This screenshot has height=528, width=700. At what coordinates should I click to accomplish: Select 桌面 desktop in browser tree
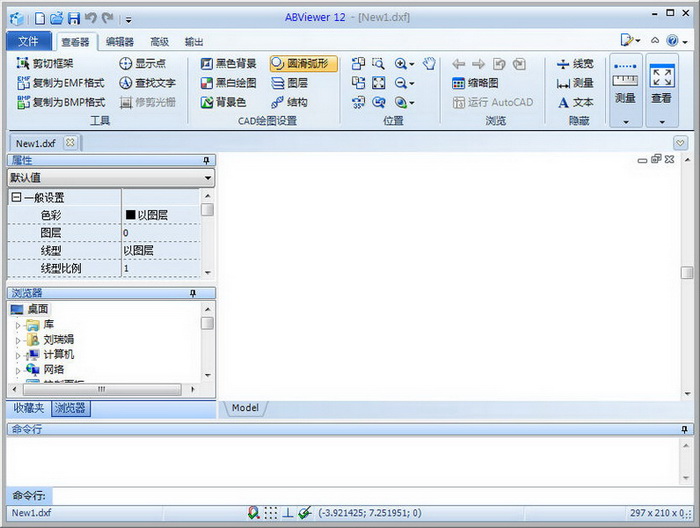38,309
